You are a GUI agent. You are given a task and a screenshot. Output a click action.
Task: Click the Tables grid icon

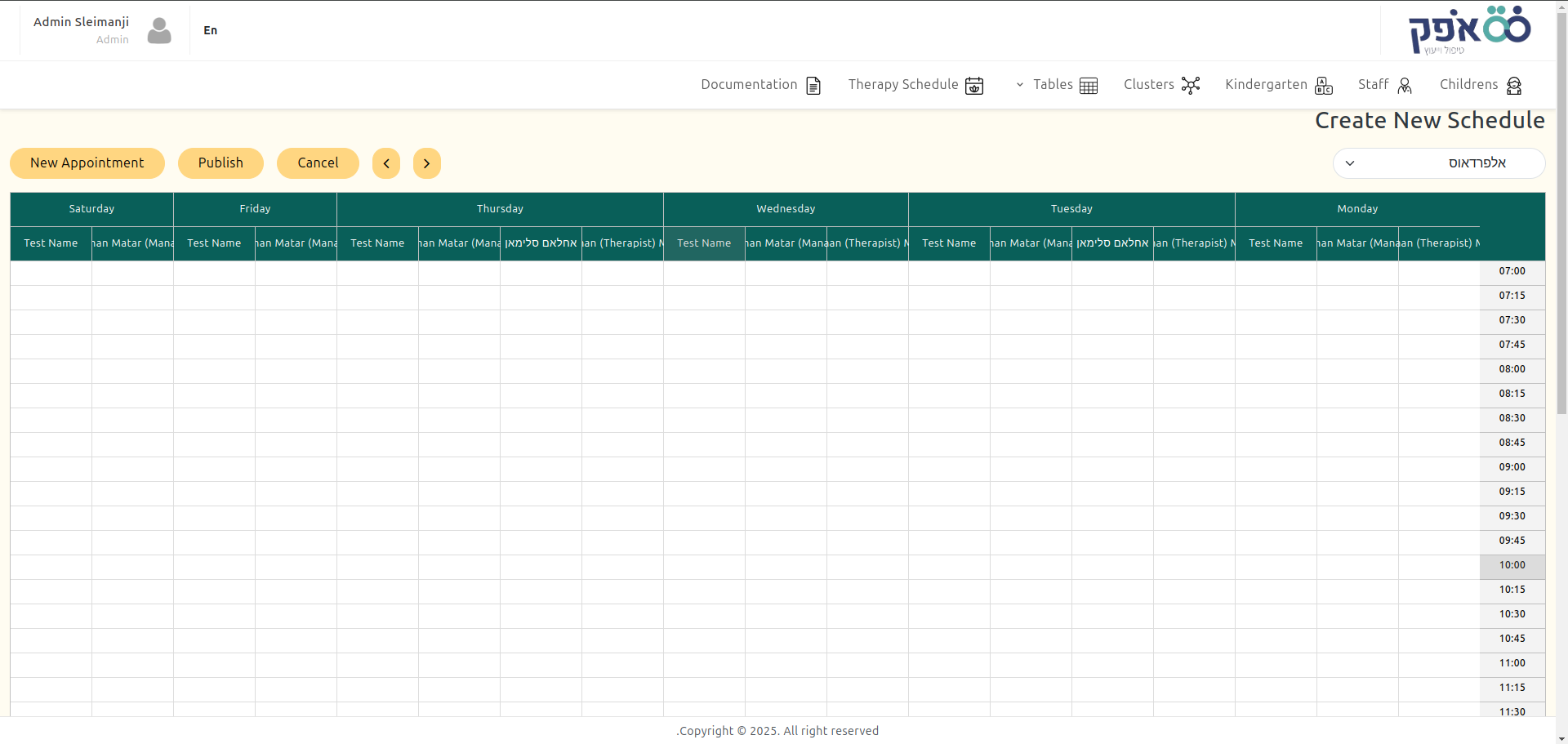click(x=1089, y=86)
